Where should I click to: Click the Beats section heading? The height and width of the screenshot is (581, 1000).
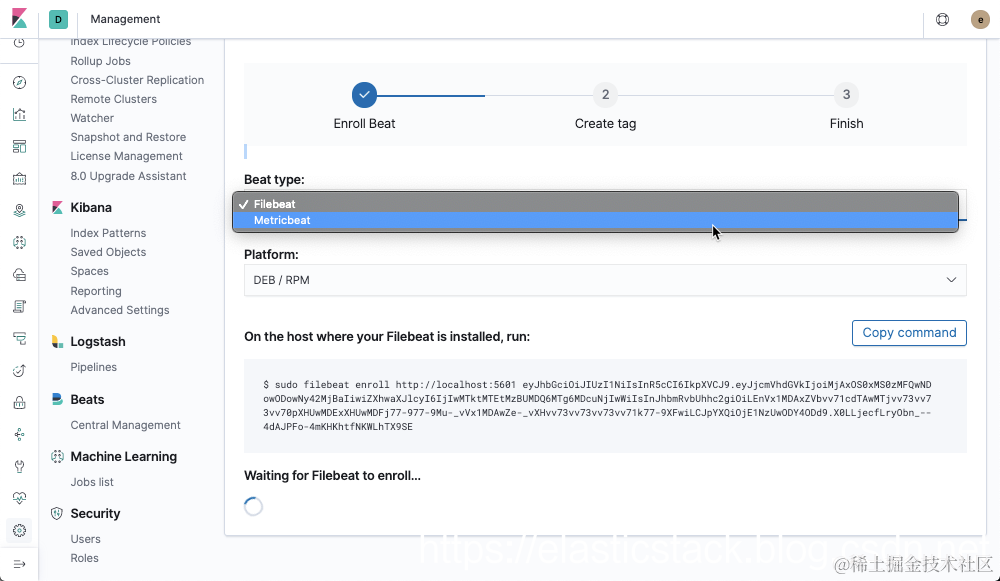pos(87,399)
